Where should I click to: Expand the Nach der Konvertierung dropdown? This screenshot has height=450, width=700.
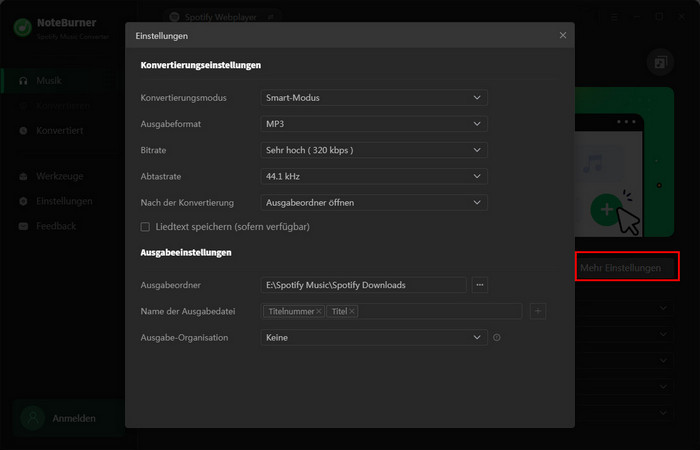click(x=373, y=202)
